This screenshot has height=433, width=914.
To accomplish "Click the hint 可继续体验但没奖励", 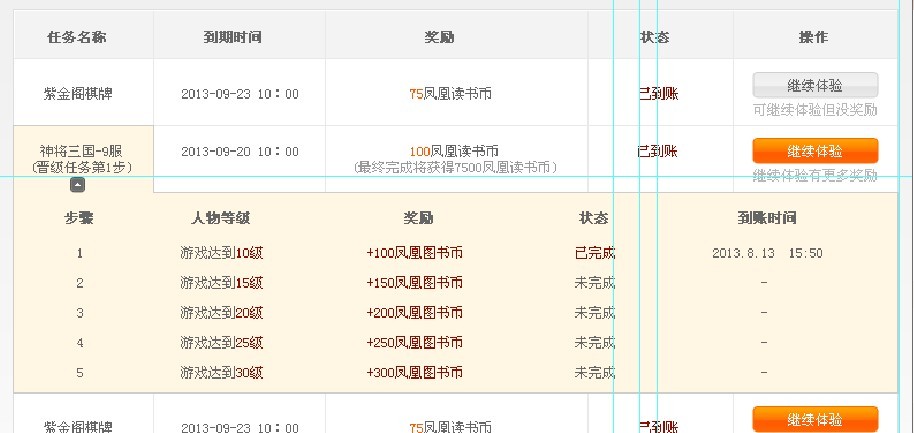I will pos(815,110).
